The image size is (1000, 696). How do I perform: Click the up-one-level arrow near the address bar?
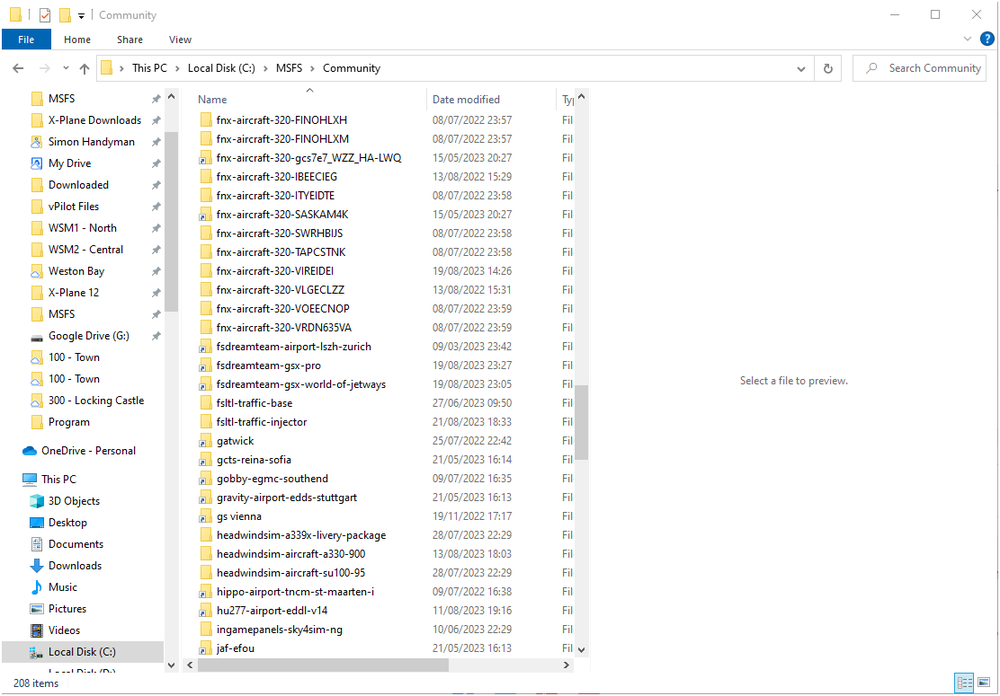coord(84,68)
